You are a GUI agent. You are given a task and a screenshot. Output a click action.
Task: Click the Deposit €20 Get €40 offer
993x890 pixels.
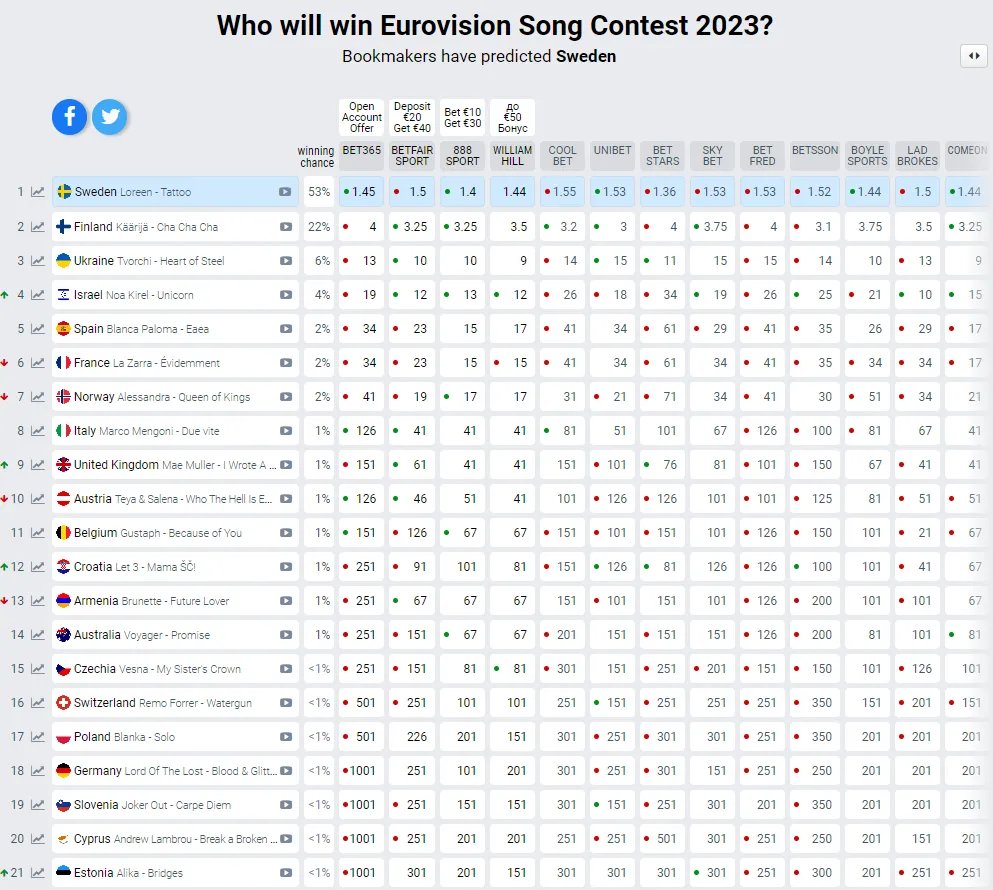pyautogui.click(x=412, y=117)
